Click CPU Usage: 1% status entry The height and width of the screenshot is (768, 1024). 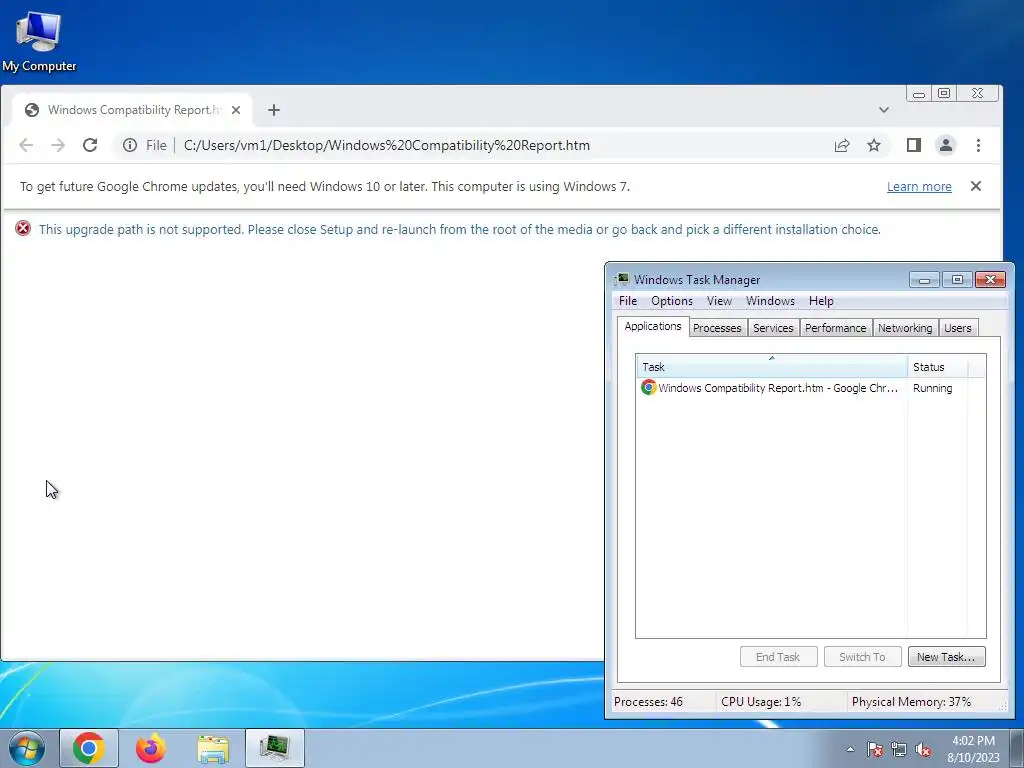tap(761, 702)
